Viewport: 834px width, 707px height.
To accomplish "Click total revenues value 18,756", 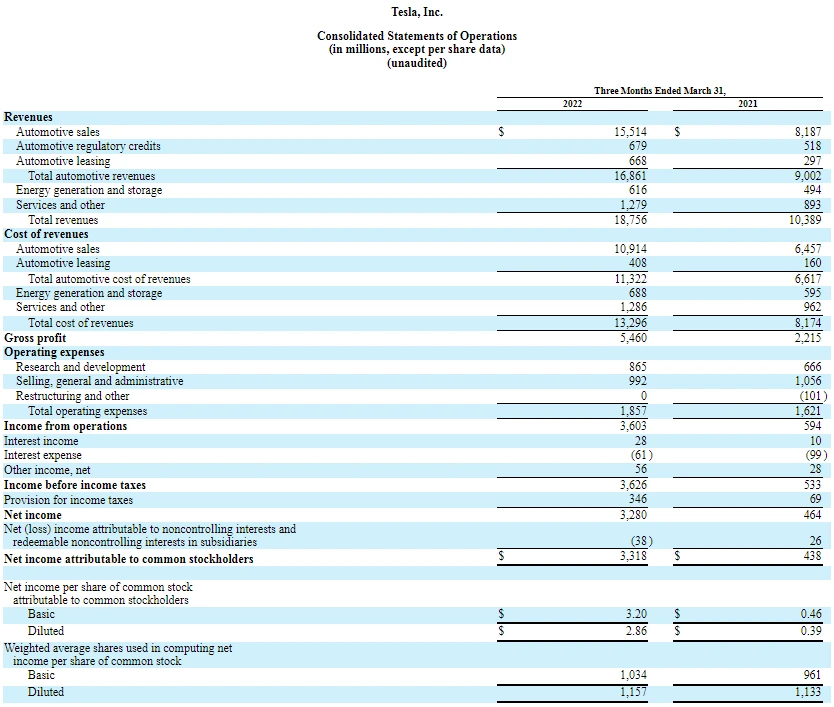I will click(x=631, y=220).
